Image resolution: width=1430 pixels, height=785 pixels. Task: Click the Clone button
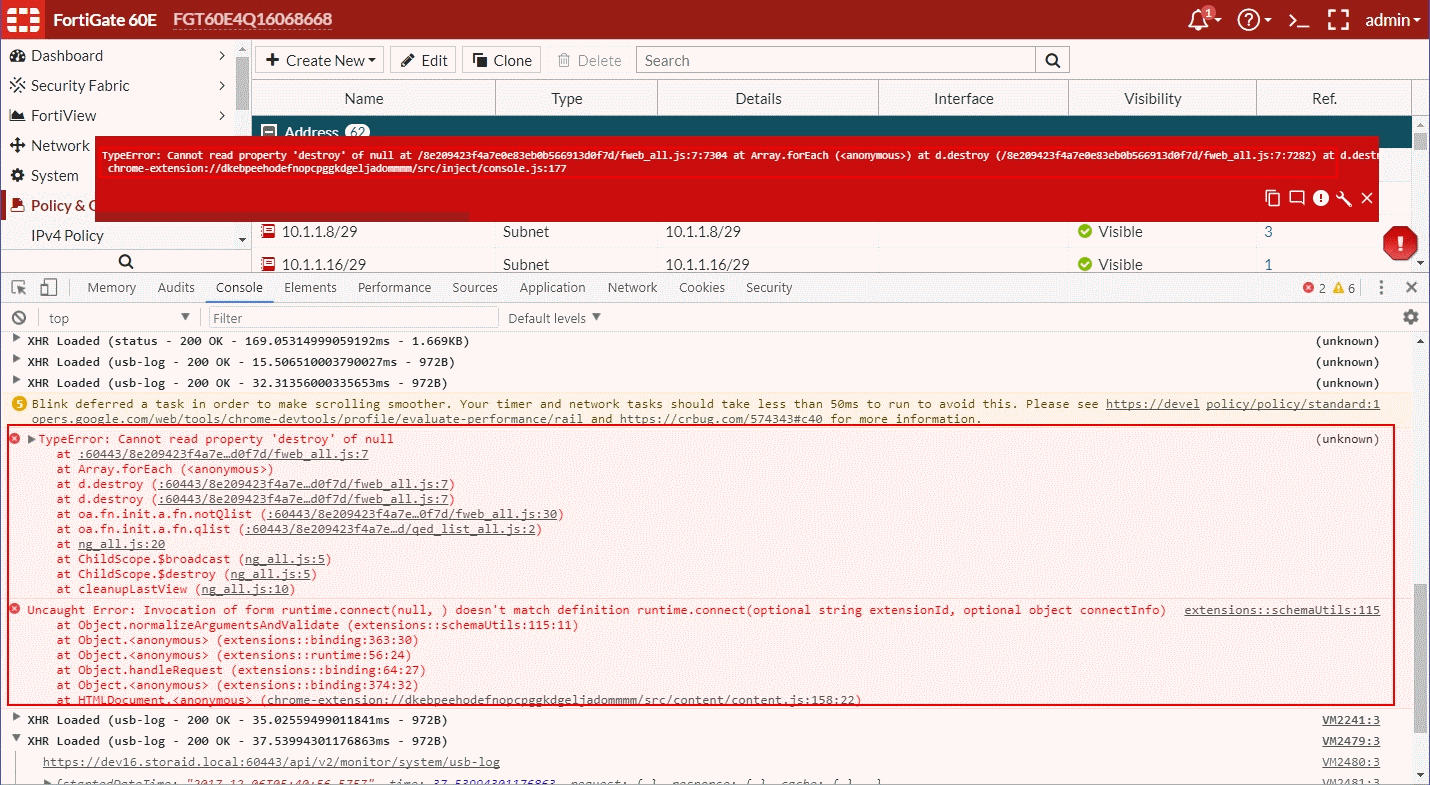click(x=502, y=60)
